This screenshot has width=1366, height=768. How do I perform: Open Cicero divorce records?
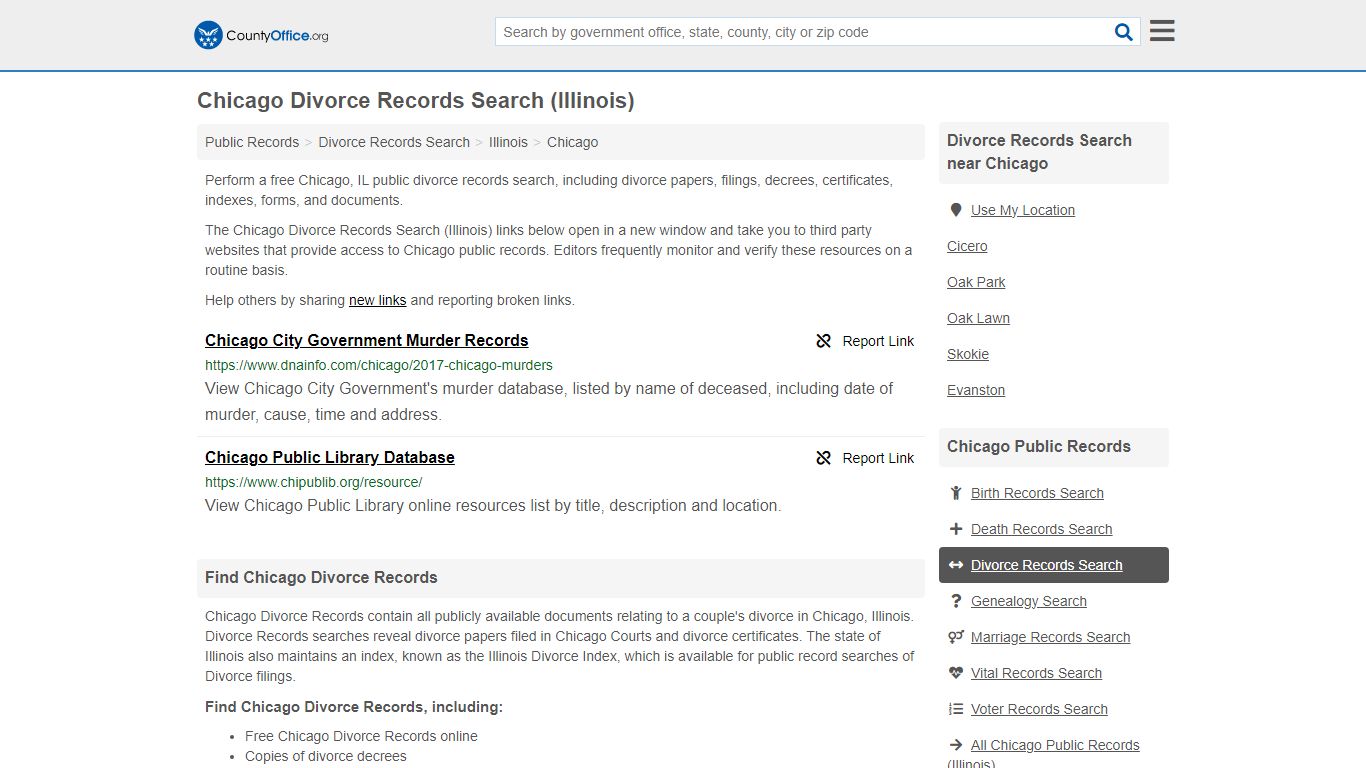tap(967, 246)
